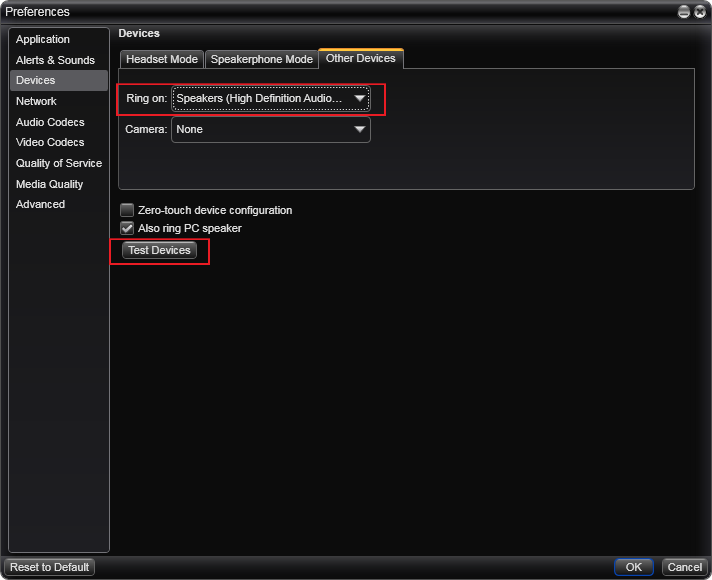Open the Ring on device dropdown
This screenshot has width=712, height=580.
pyautogui.click(x=271, y=99)
